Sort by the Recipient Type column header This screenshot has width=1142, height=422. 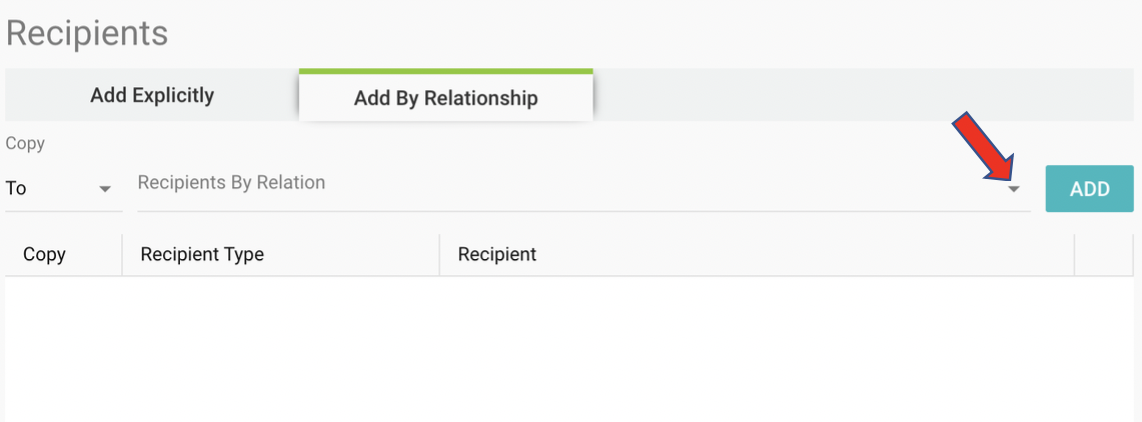[x=202, y=254]
